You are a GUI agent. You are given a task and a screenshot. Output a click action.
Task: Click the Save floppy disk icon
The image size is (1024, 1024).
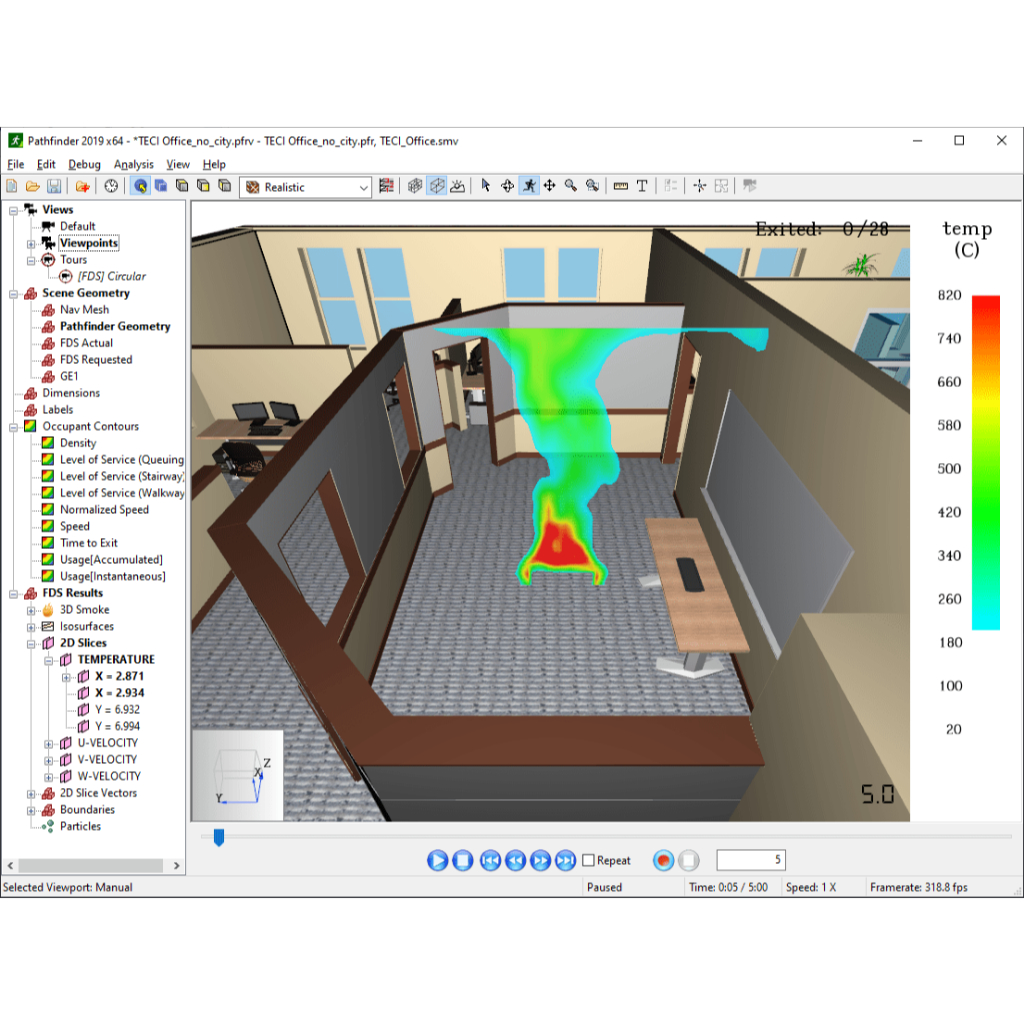tap(54, 186)
